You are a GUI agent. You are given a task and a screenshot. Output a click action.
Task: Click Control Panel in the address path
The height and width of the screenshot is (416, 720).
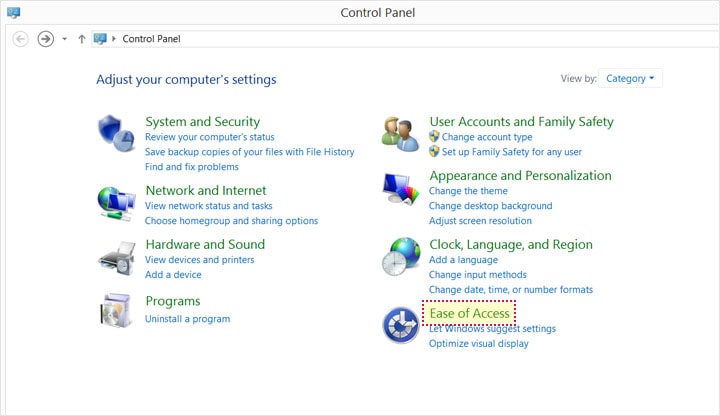pos(151,39)
